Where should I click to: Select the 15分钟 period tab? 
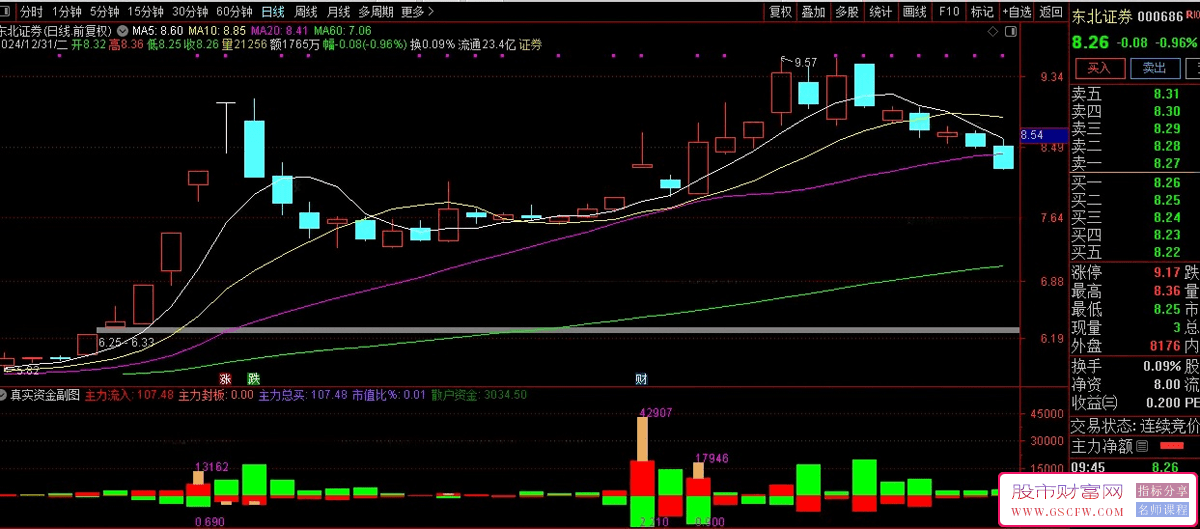[146, 12]
